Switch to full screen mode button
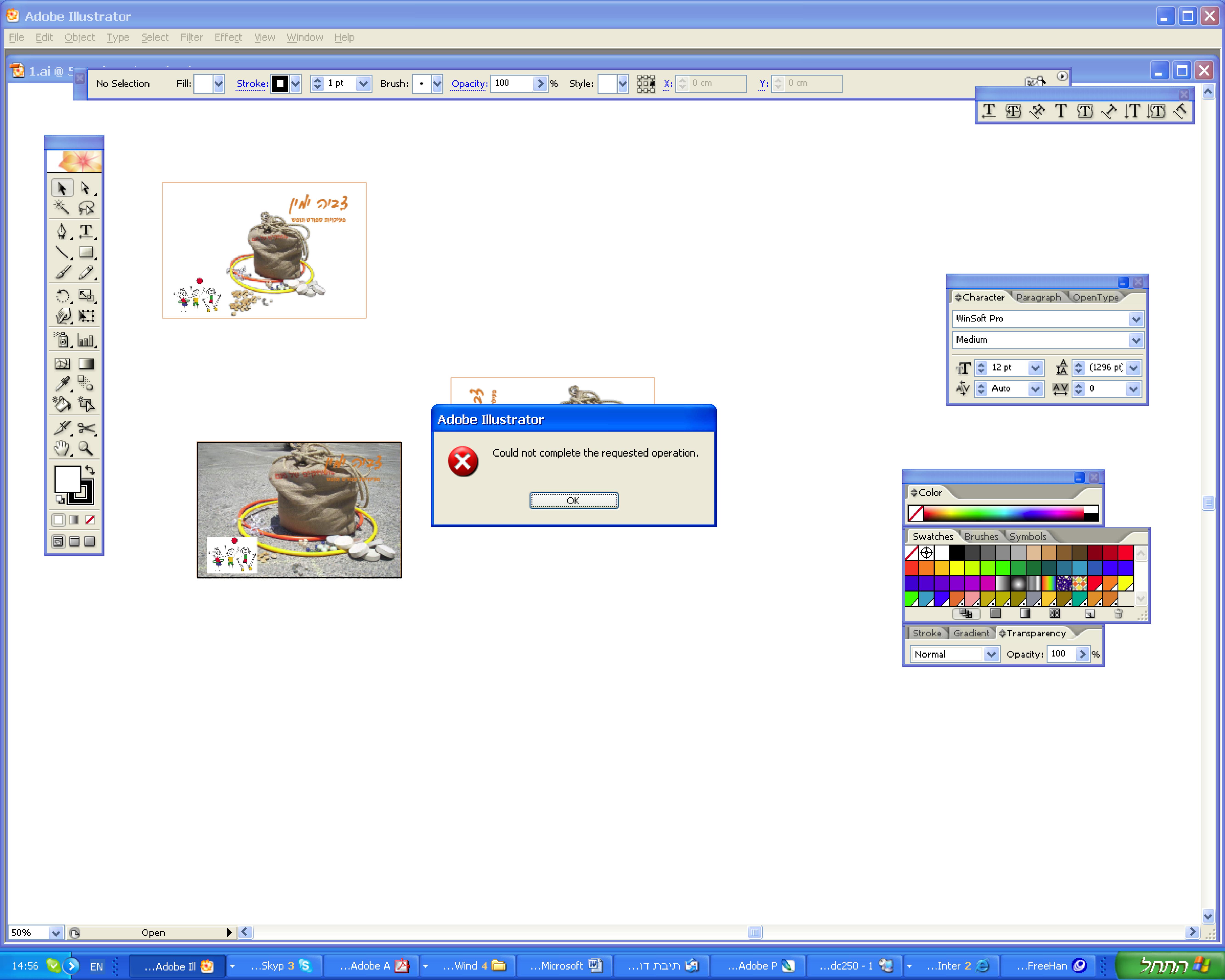1225x980 pixels. pos(90,541)
